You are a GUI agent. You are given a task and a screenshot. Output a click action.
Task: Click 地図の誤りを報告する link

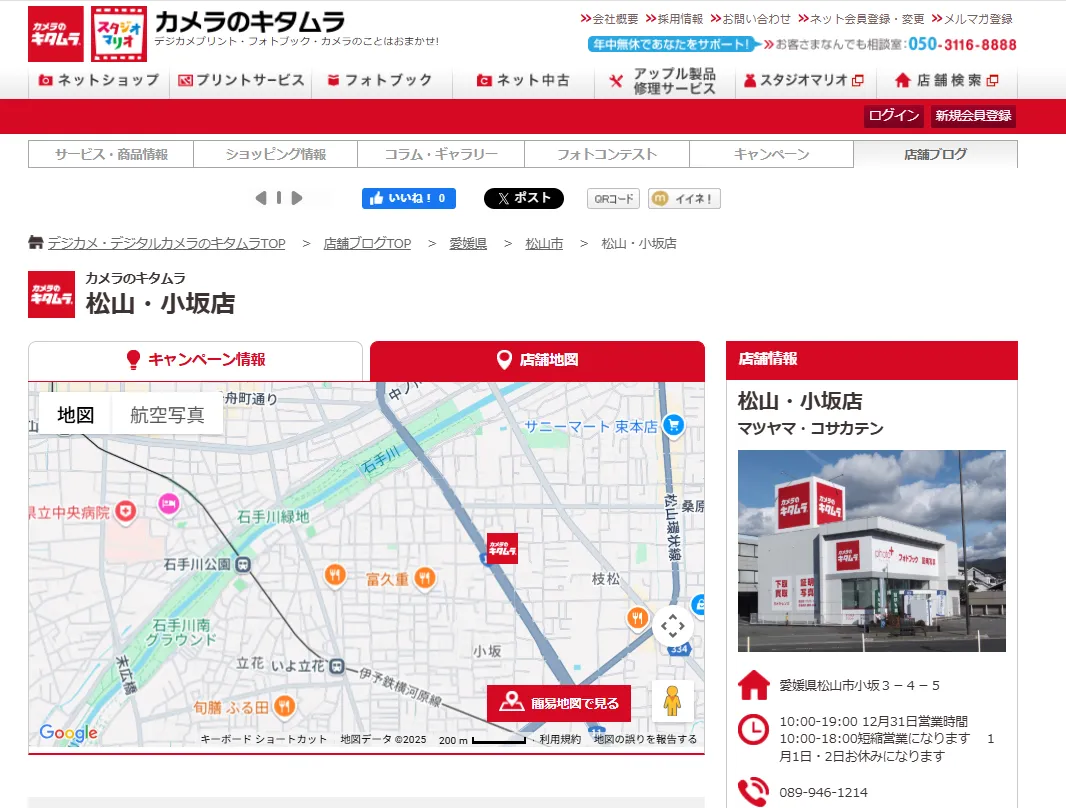point(645,739)
